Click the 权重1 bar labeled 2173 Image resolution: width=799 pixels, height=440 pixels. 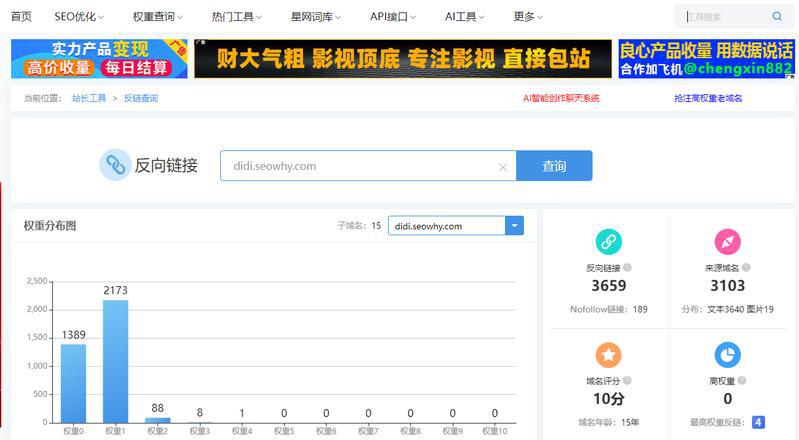[116, 361]
